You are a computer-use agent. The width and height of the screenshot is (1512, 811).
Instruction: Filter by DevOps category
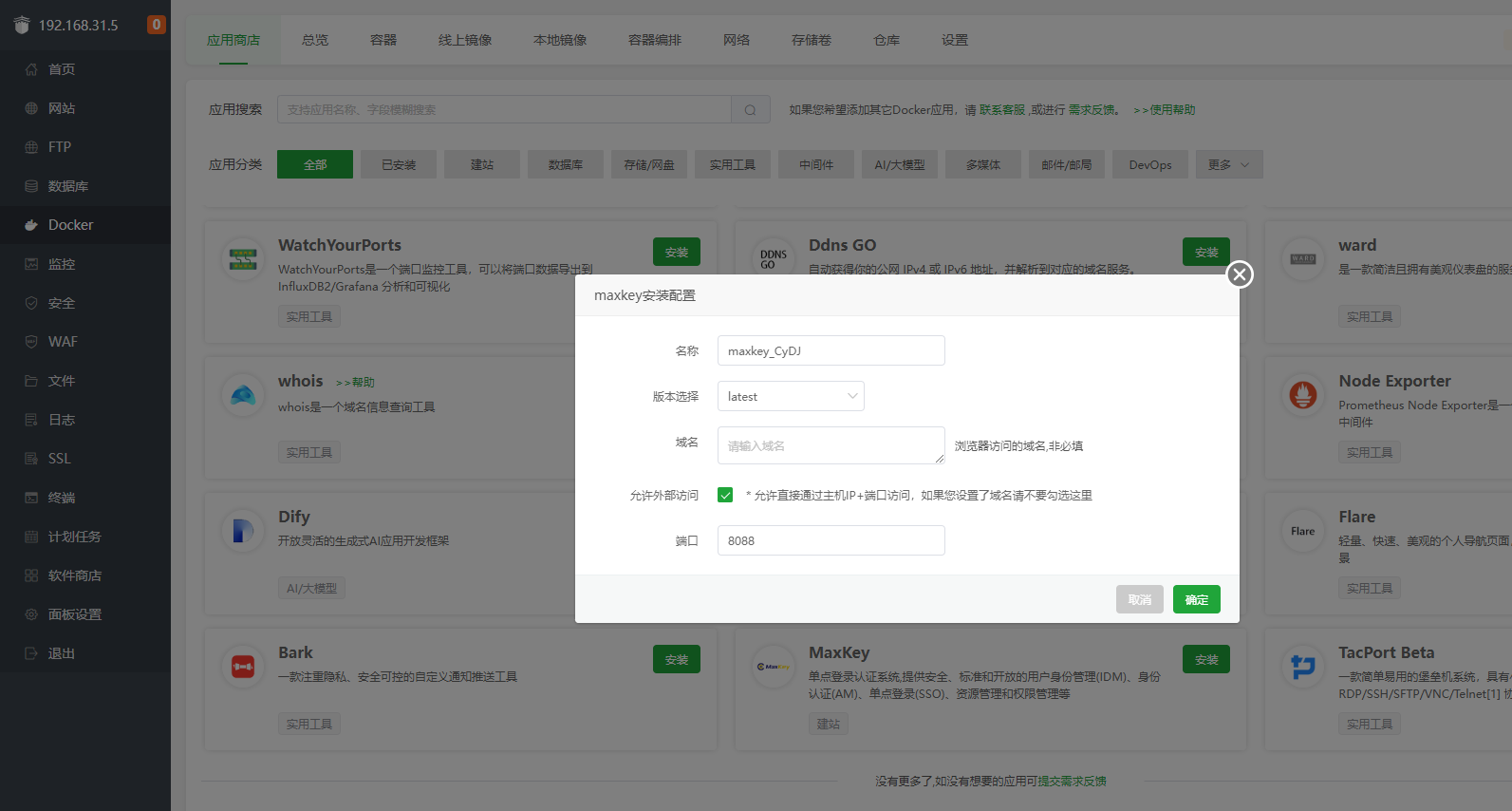click(x=1150, y=164)
